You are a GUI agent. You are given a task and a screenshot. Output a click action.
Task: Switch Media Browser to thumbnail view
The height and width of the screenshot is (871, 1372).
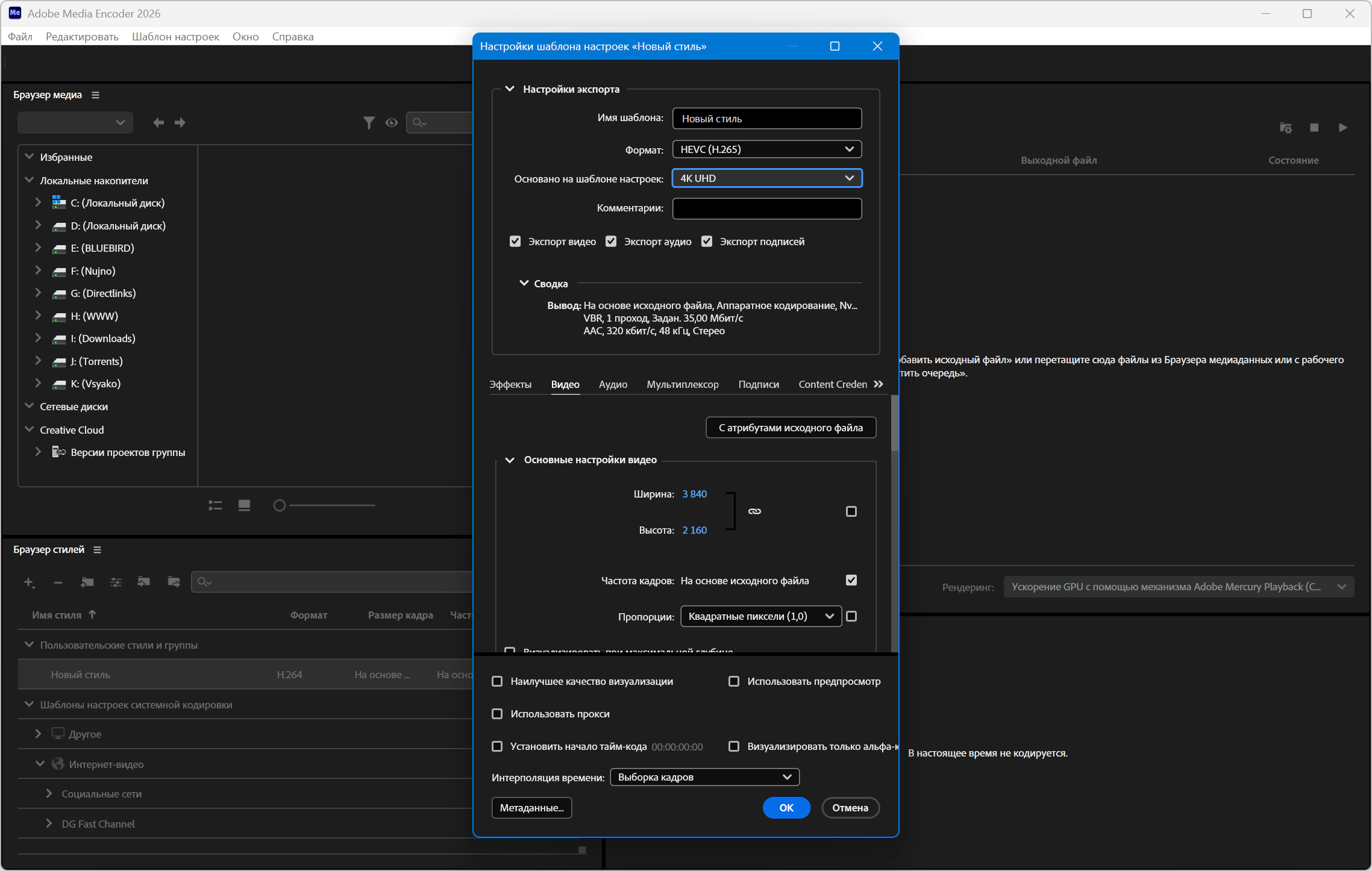click(244, 505)
